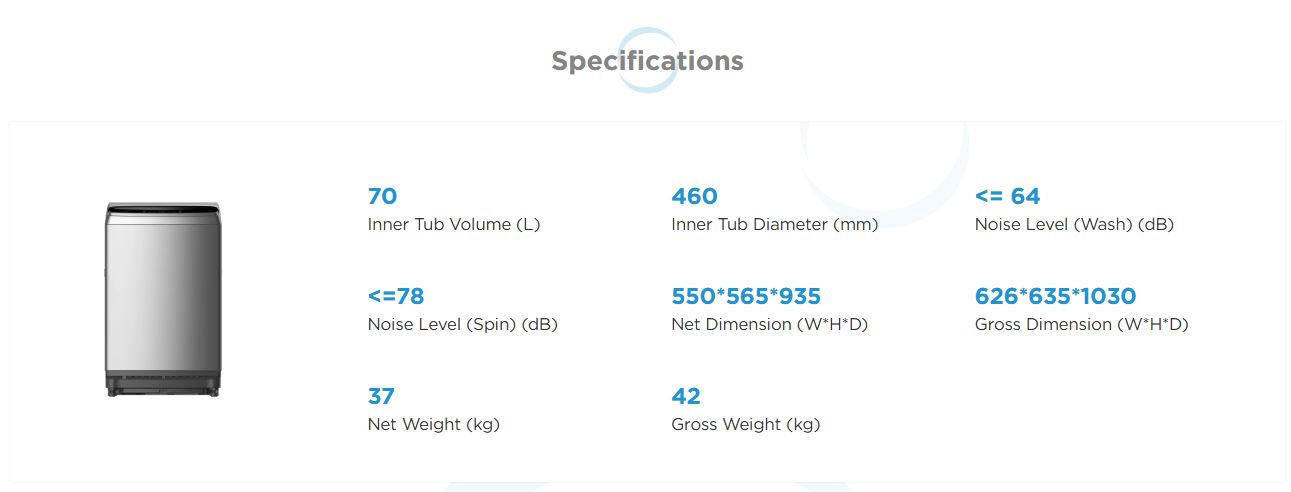
Task: Click the washing machine's top control panel
Action: [164, 208]
